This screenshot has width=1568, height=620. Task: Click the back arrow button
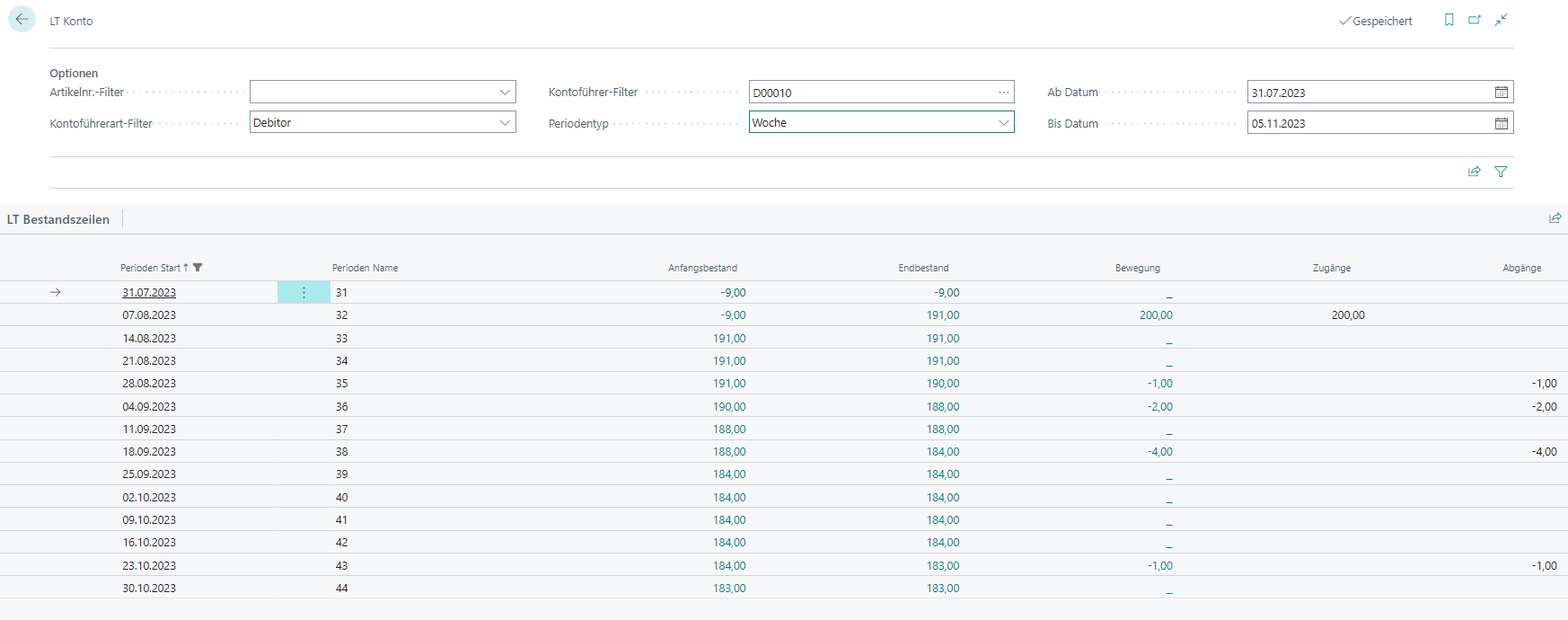[22, 19]
